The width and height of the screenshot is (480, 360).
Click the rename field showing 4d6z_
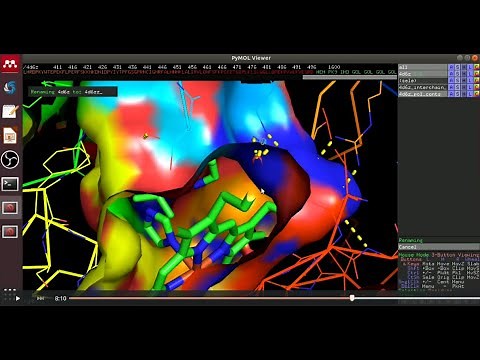(73, 92)
